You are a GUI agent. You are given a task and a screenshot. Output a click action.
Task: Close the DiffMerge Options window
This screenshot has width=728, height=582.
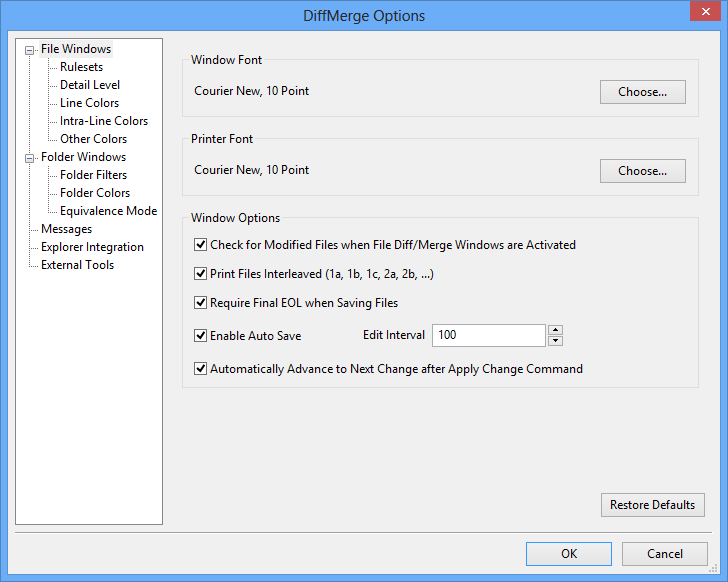coord(705,11)
